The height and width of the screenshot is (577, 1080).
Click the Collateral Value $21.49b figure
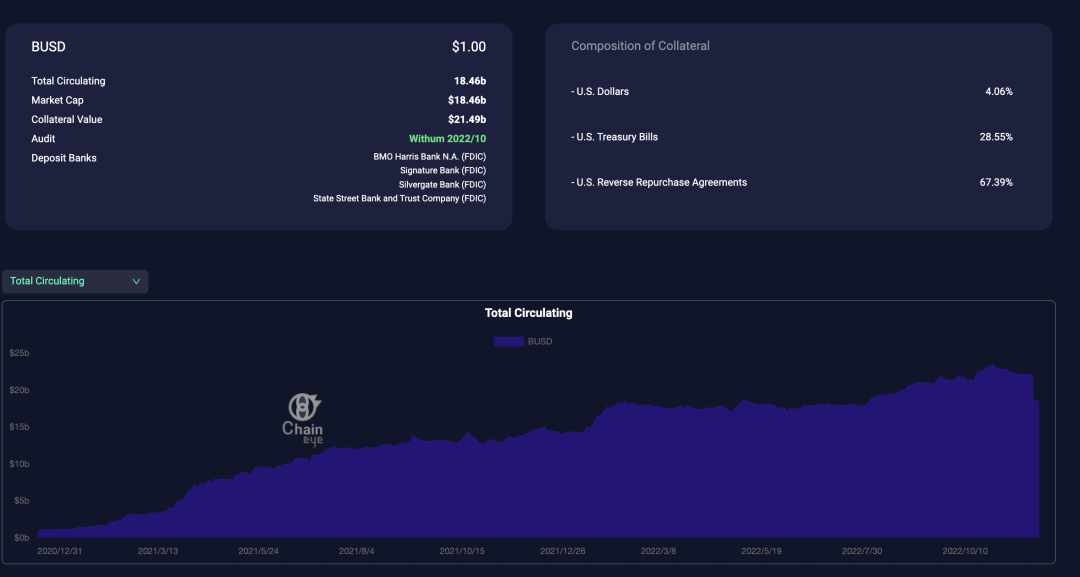(467, 120)
